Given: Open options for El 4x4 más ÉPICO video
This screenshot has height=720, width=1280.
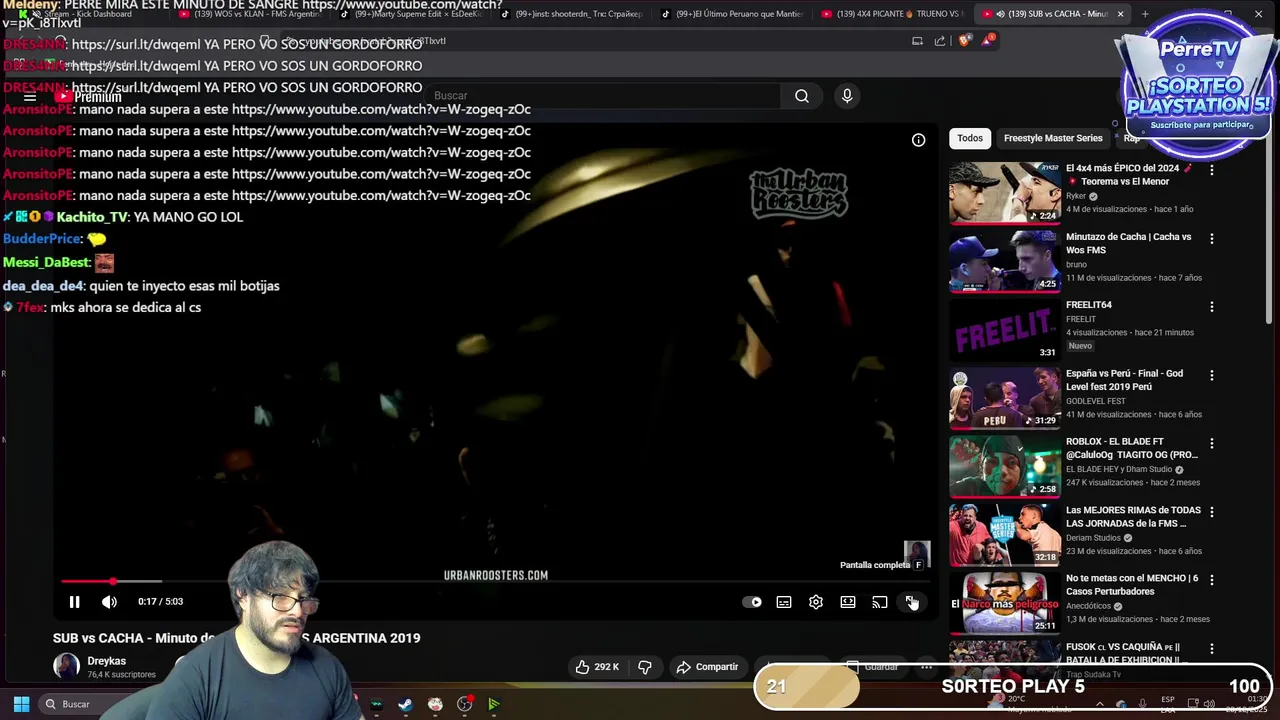Looking at the screenshot, I should coord(1212,170).
